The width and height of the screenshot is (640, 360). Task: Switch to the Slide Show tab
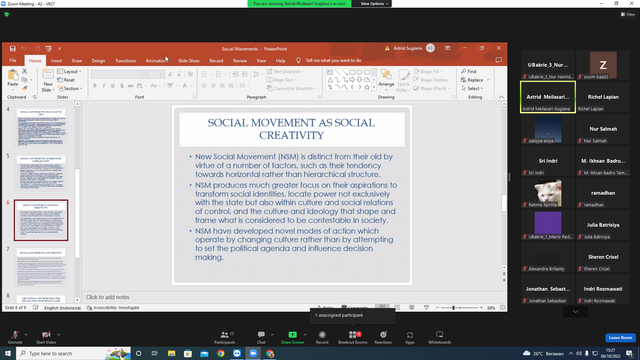click(189, 60)
